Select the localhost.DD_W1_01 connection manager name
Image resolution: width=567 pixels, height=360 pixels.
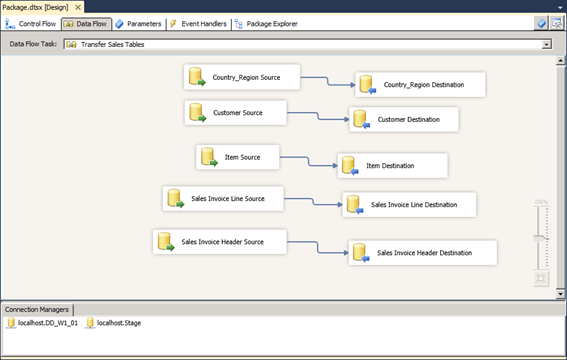point(48,323)
